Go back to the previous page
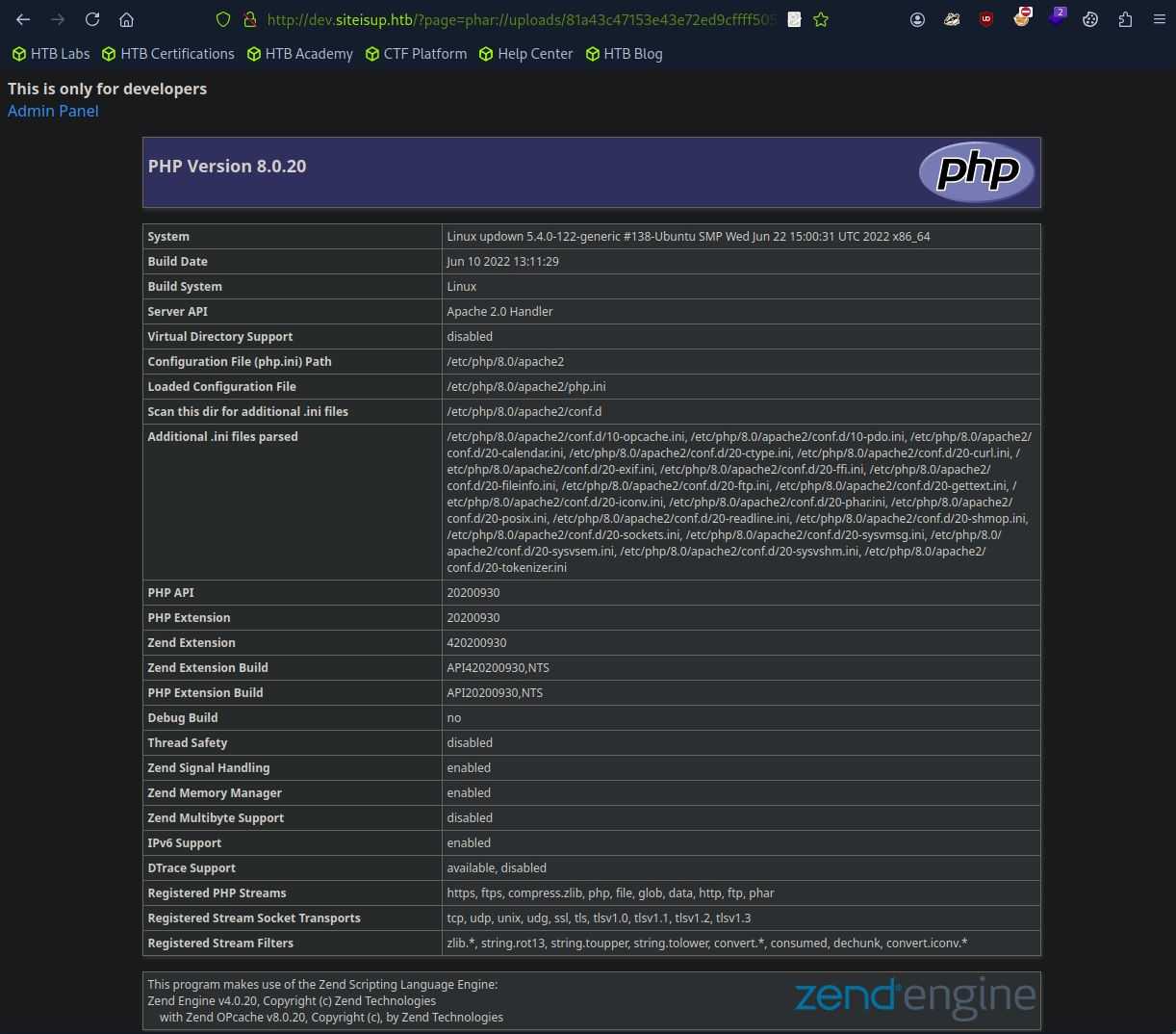Viewport: 1176px width, 1034px height. point(23,19)
